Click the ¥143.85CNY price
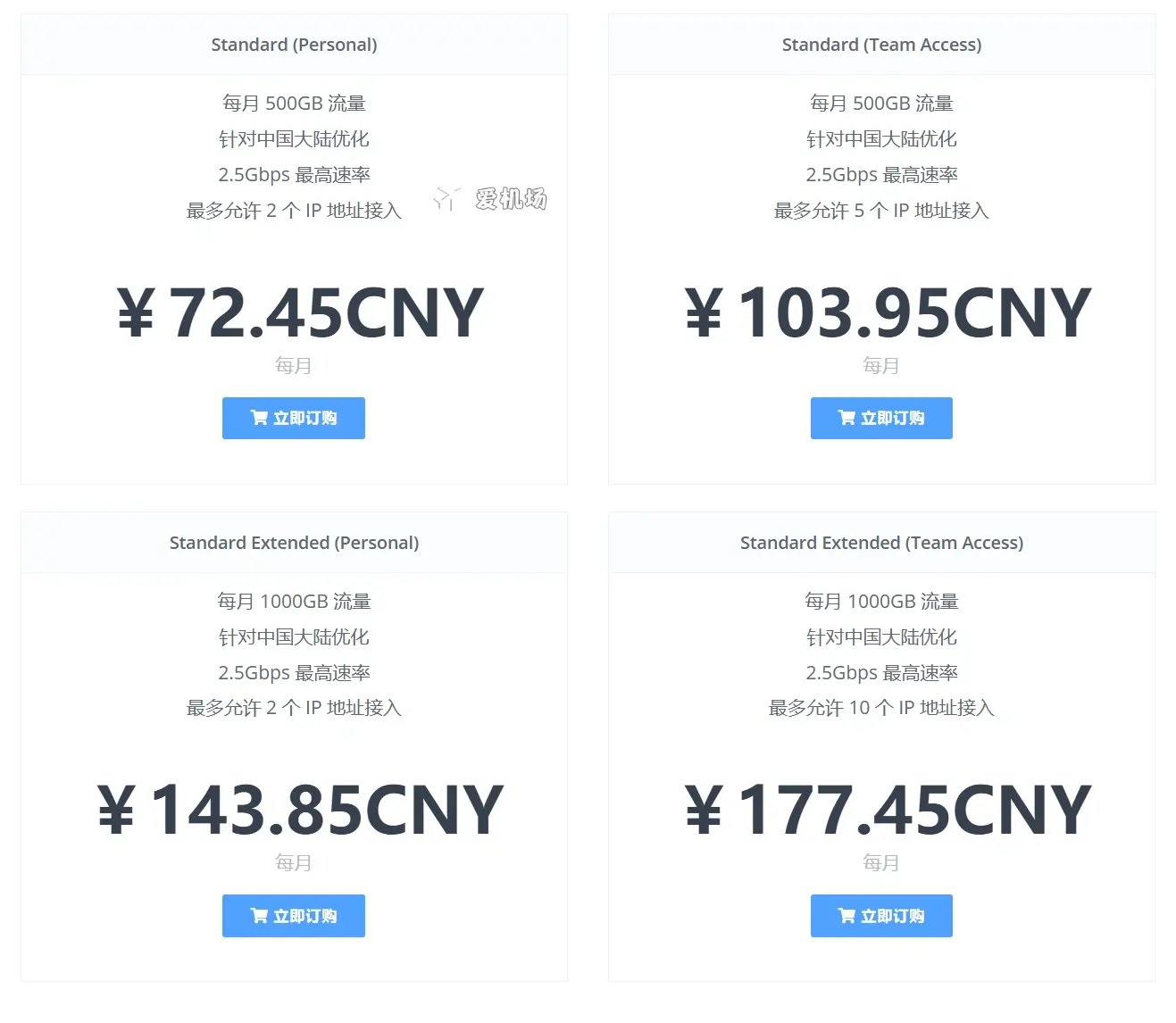This screenshot has height=1023, width=1176. point(300,811)
